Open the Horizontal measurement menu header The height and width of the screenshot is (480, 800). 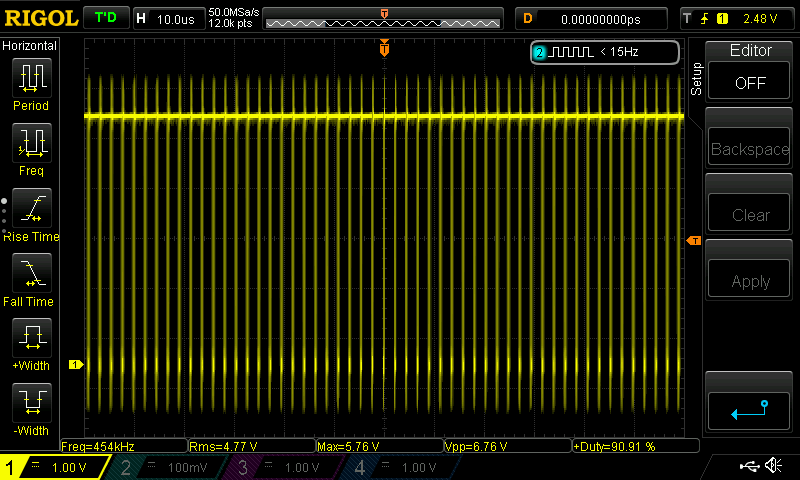tap(30, 46)
